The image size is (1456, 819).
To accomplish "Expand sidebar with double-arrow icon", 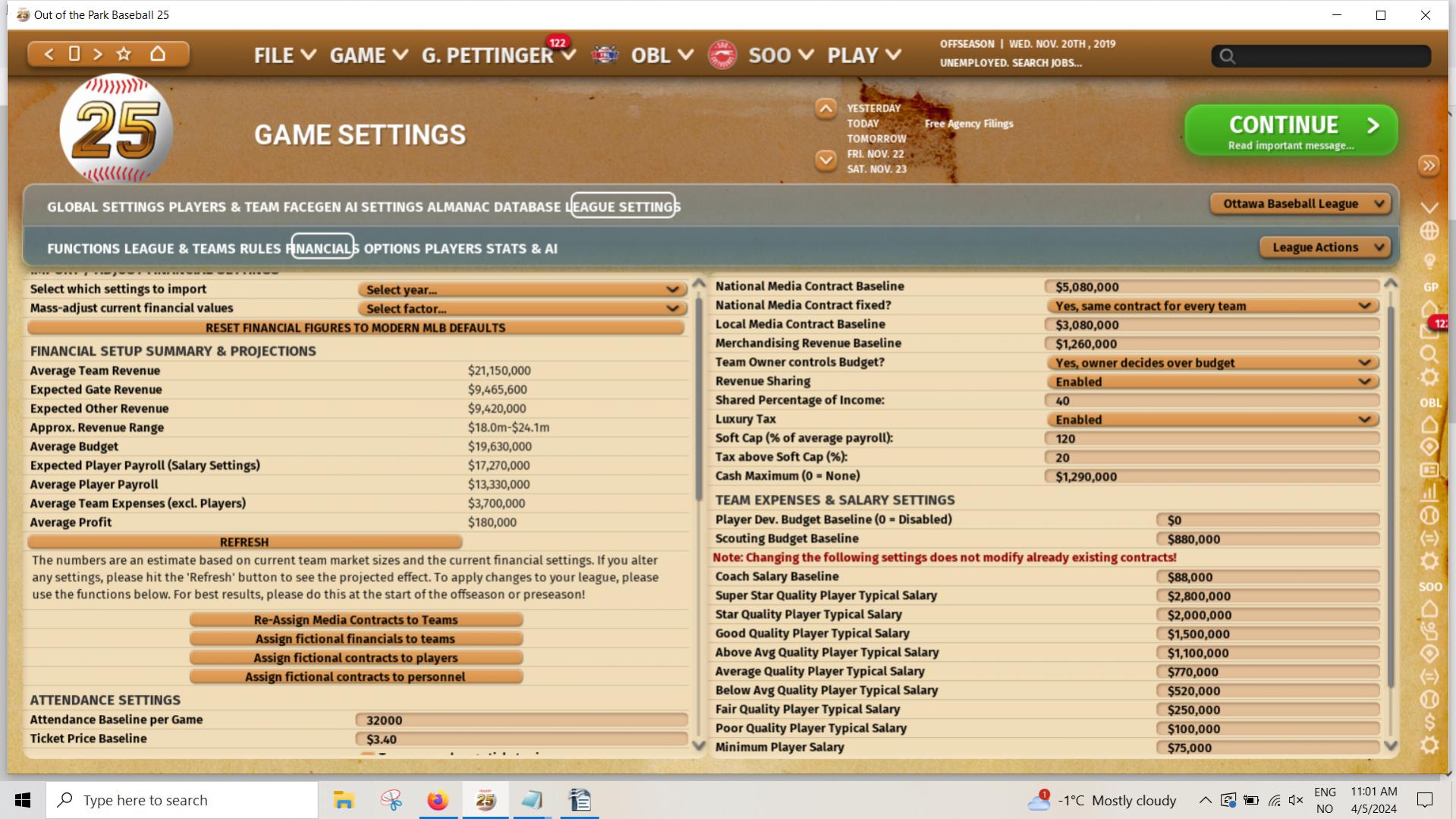I will [1429, 165].
